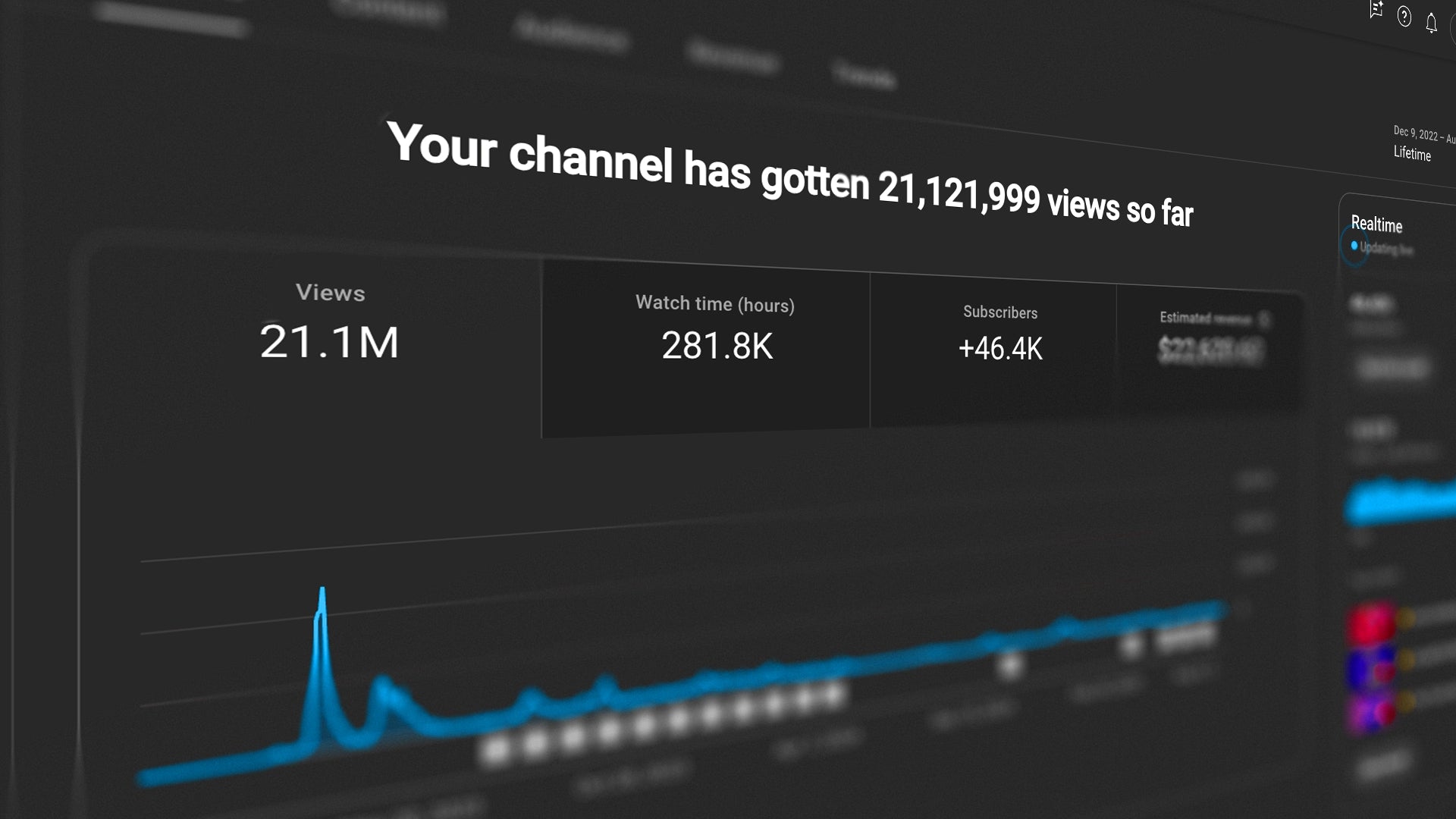
Task: Click the tall views spike on the chart
Action: (x=322, y=607)
